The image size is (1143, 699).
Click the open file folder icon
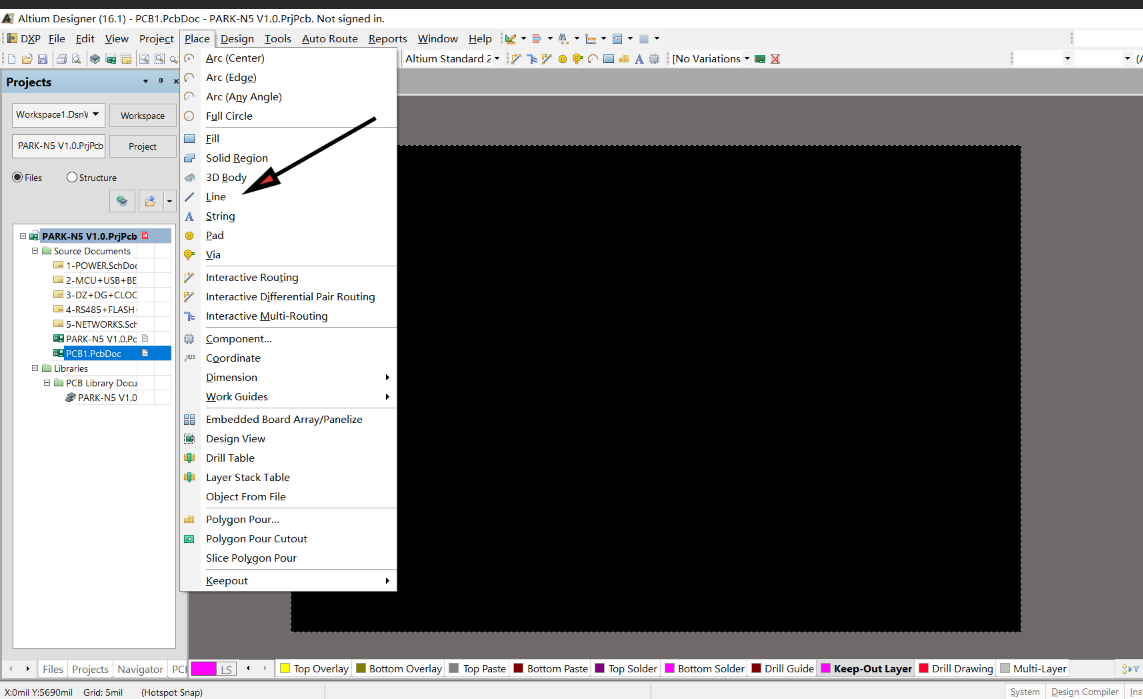click(x=27, y=59)
